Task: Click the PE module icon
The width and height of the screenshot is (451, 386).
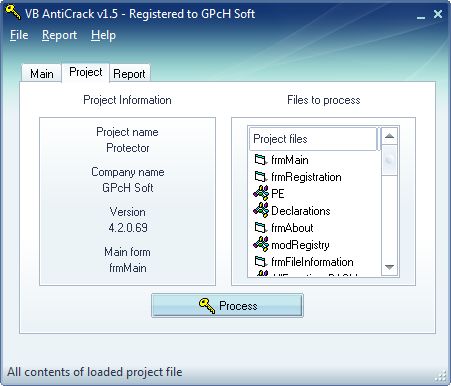Action: [x=261, y=193]
